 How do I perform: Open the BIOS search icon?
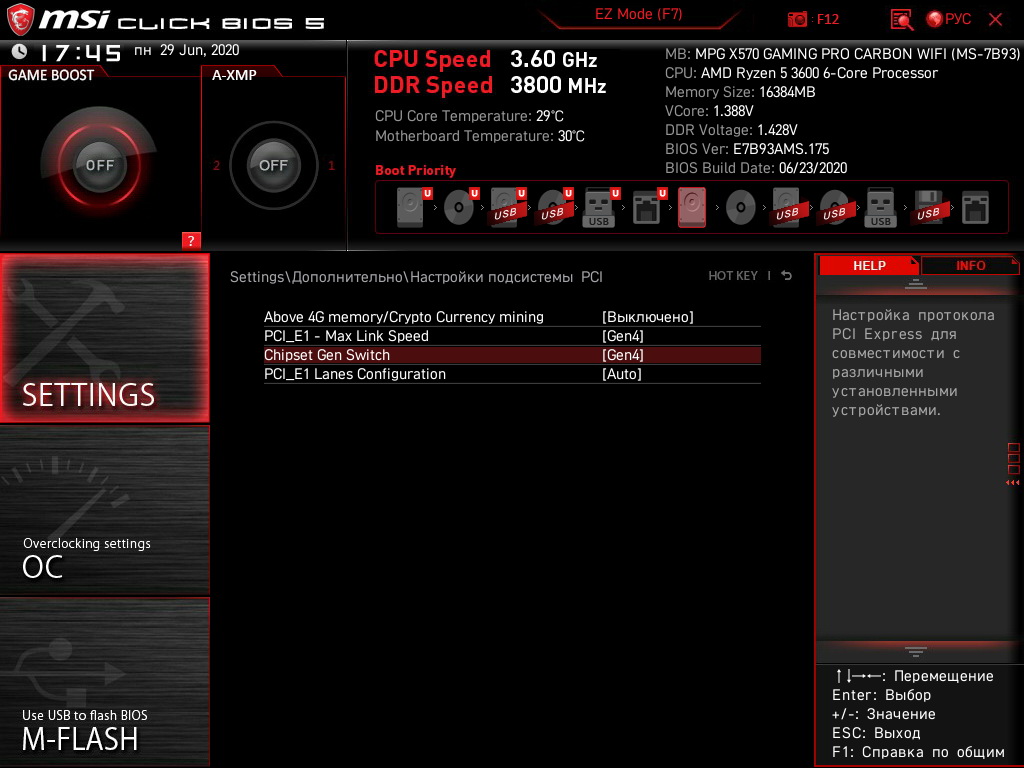point(902,20)
